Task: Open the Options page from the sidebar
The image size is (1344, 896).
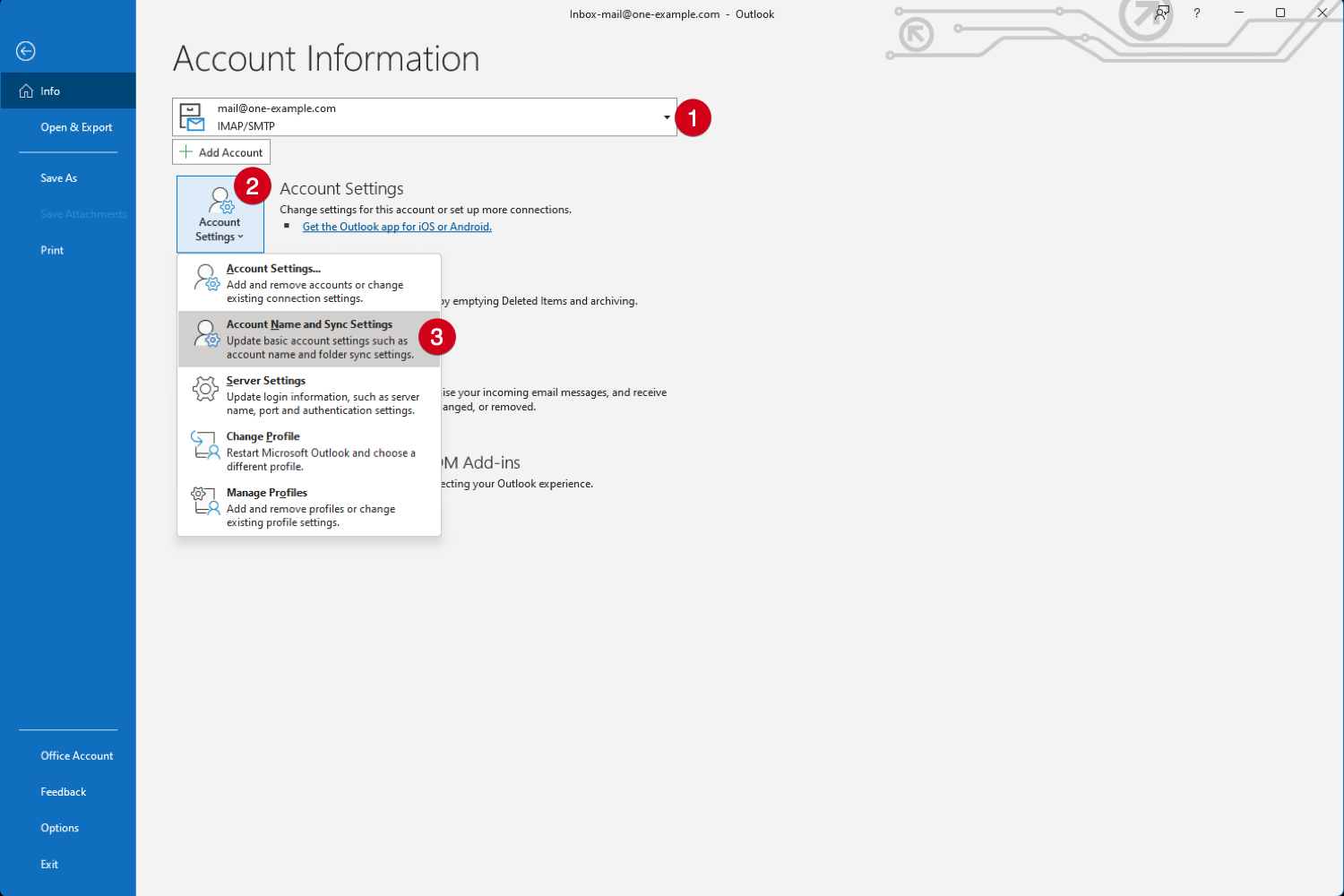Action: 59,827
